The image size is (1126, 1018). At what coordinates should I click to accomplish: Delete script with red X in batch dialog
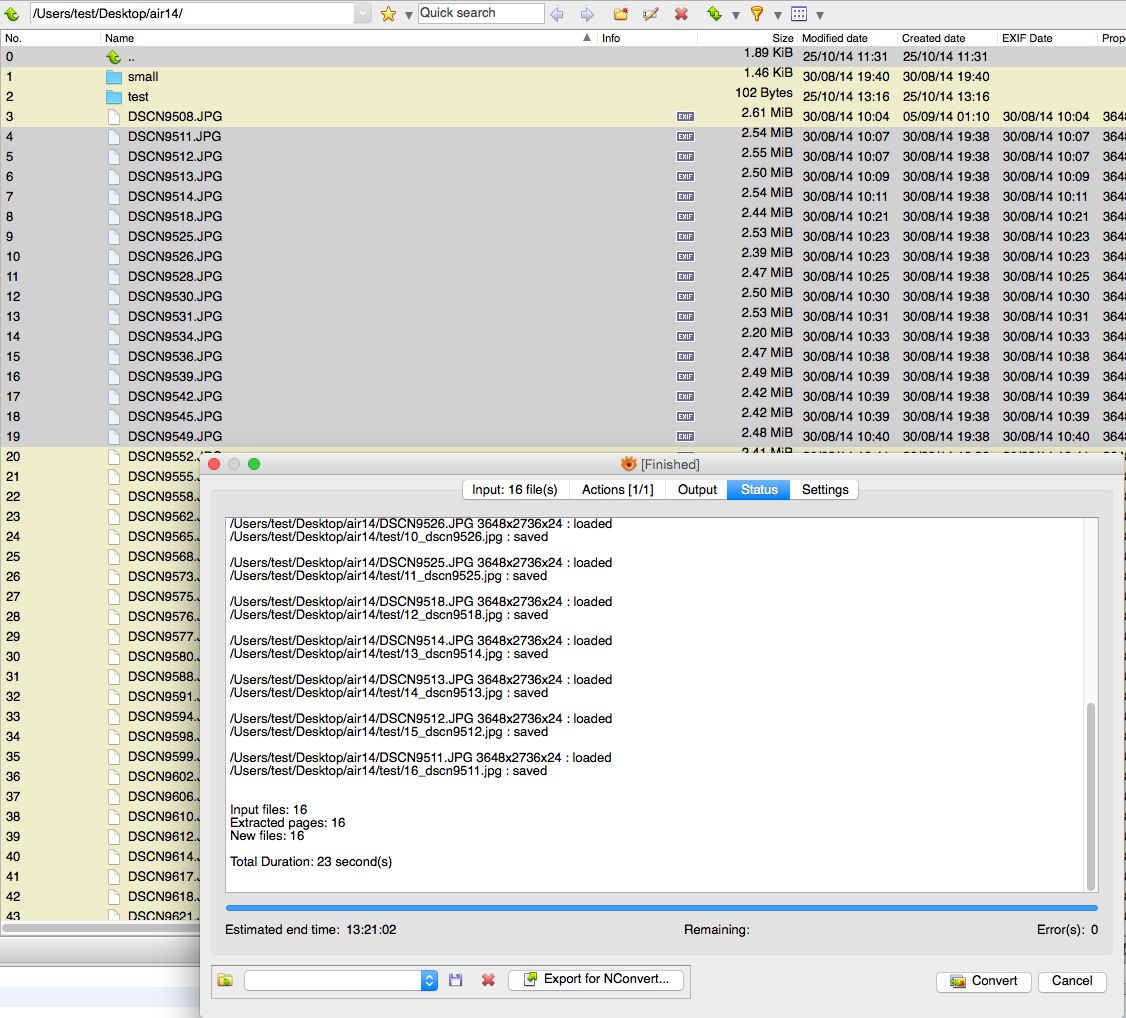(488, 980)
